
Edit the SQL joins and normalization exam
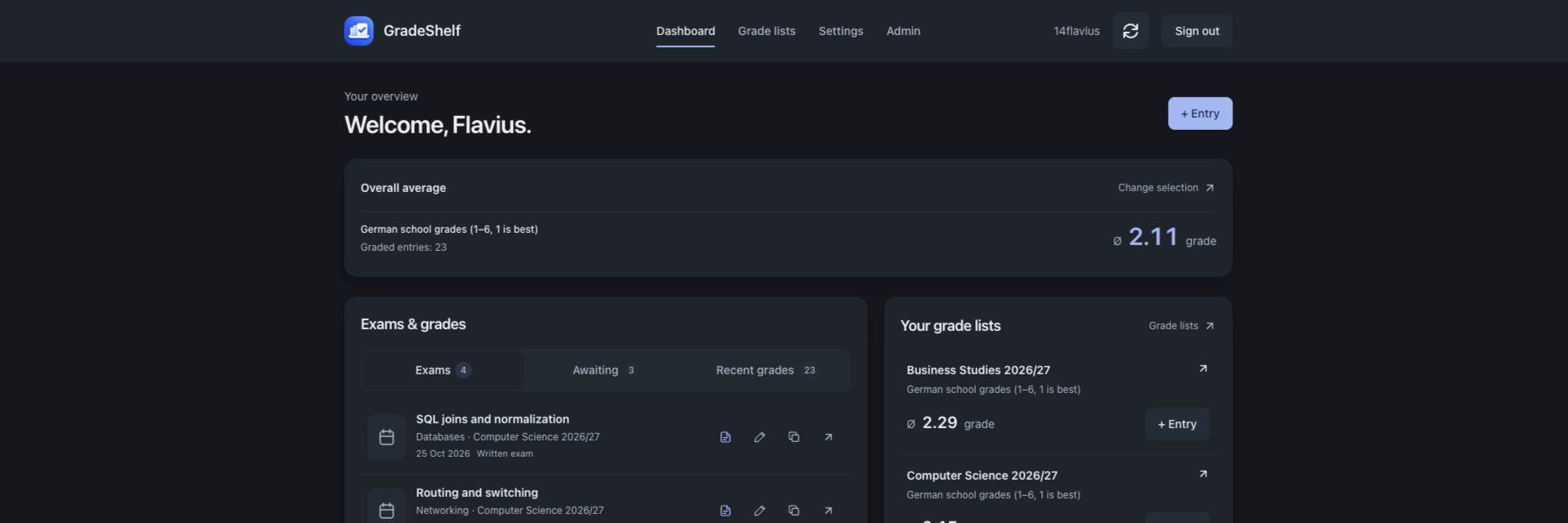pos(759,437)
